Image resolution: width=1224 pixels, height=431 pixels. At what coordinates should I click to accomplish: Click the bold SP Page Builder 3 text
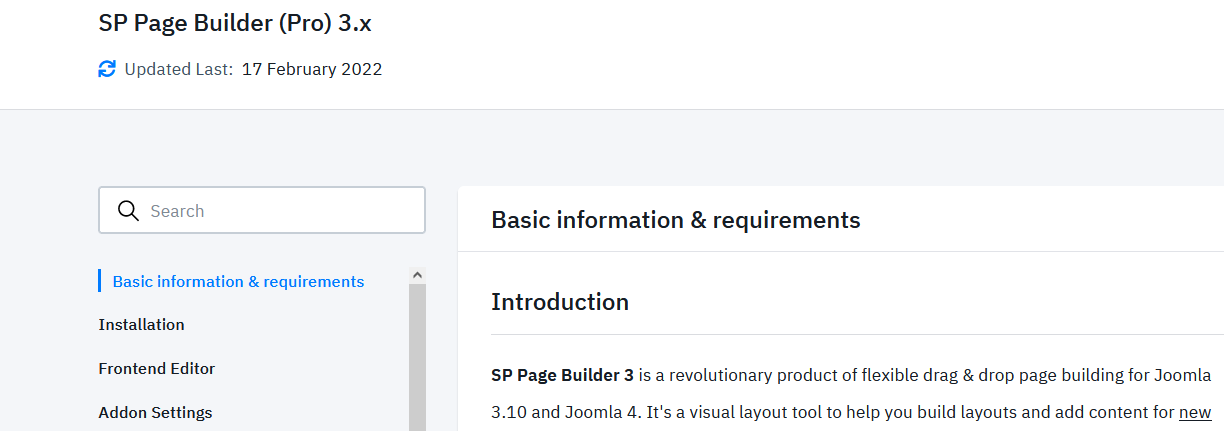pyautogui.click(x=562, y=376)
